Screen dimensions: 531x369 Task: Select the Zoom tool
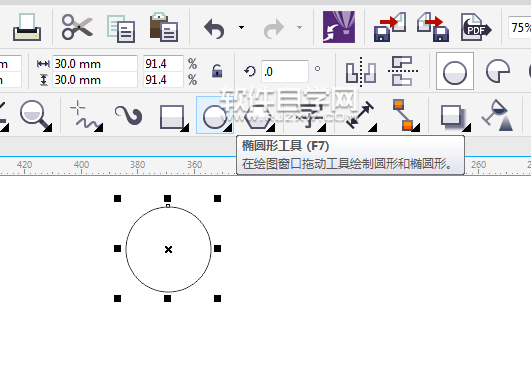pos(36,116)
